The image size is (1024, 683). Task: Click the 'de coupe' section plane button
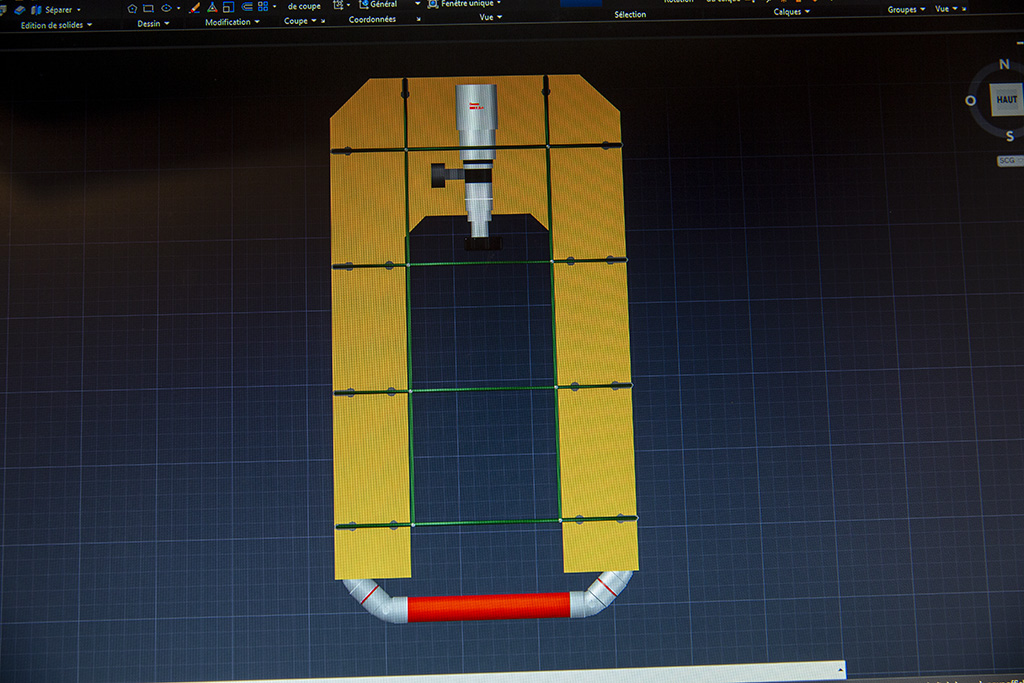click(304, 6)
